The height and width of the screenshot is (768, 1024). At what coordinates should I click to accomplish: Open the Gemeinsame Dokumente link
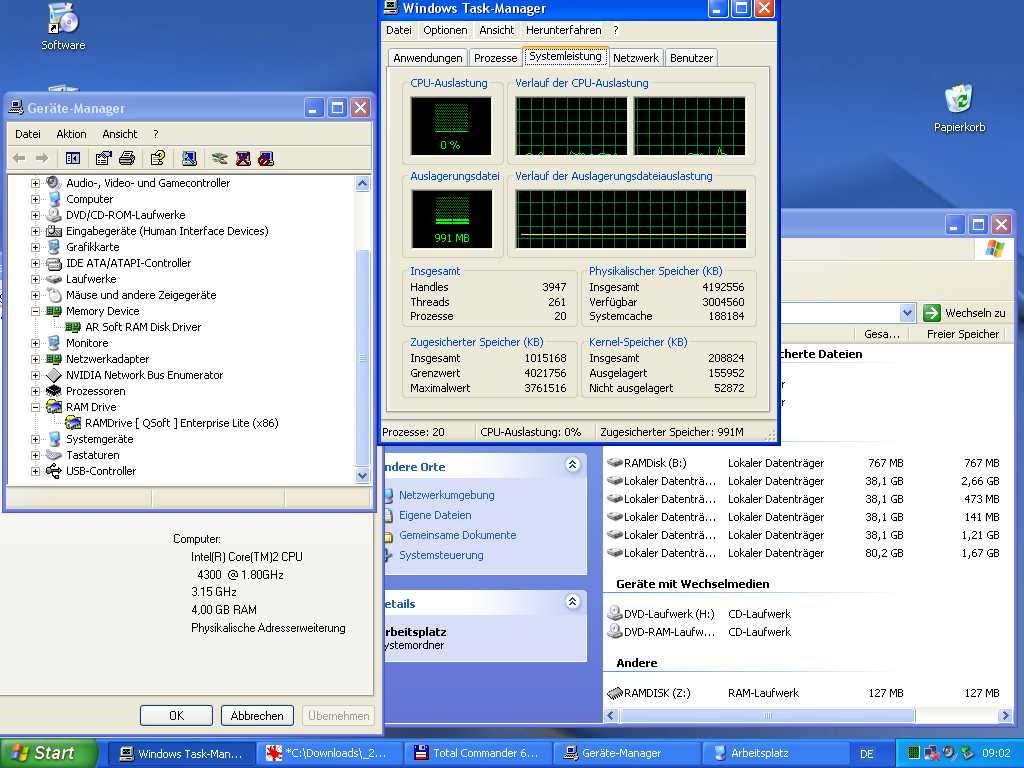click(457, 535)
